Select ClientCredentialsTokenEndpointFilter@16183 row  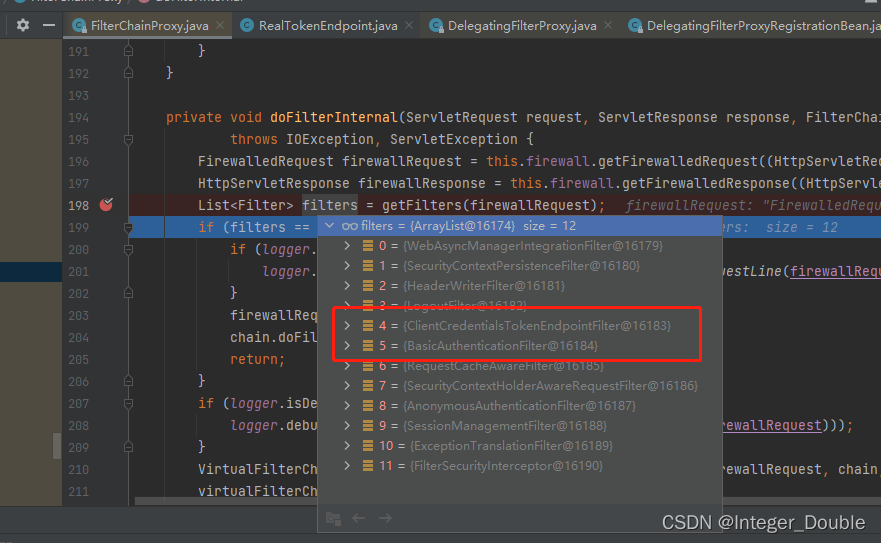[x=520, y=325]
